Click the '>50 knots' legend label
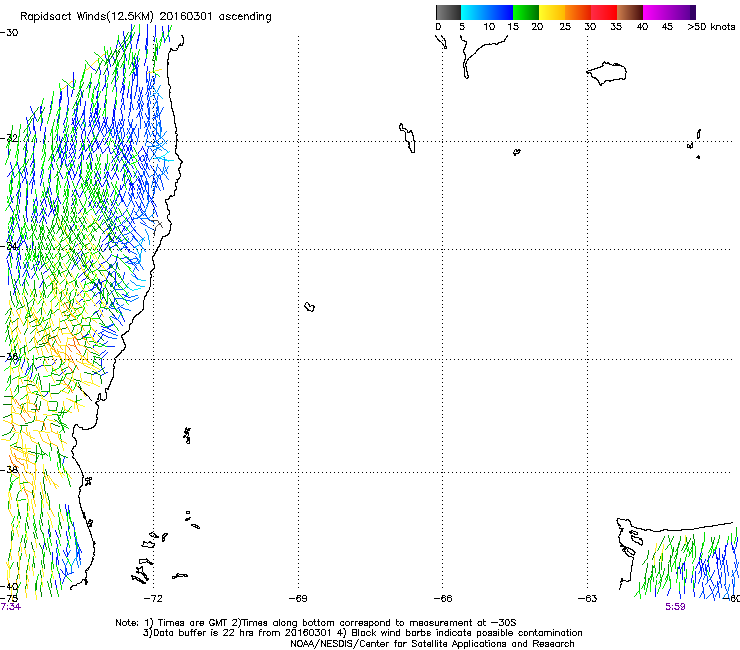 711,27
